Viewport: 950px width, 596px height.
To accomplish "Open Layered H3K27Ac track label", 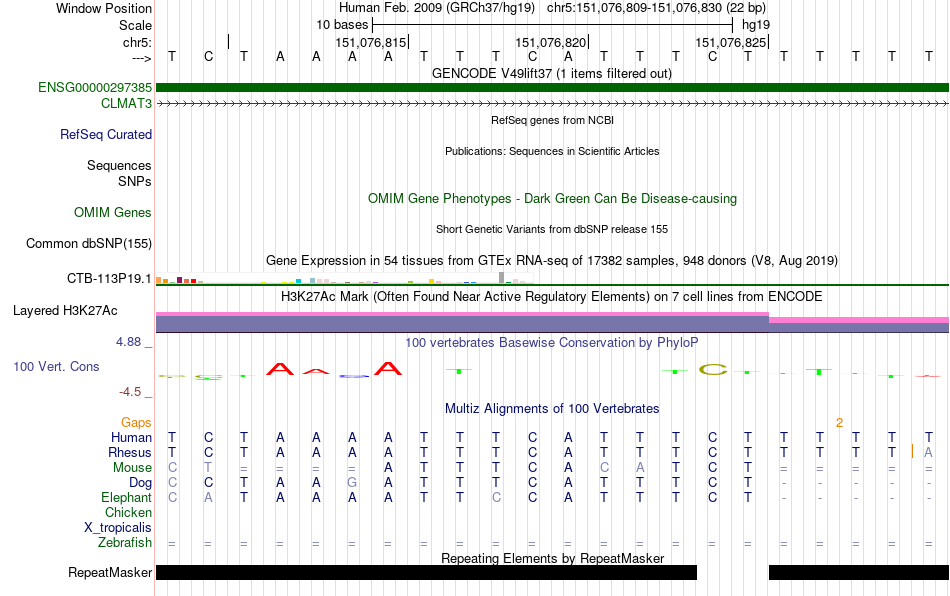I will (x=65, y=311).
